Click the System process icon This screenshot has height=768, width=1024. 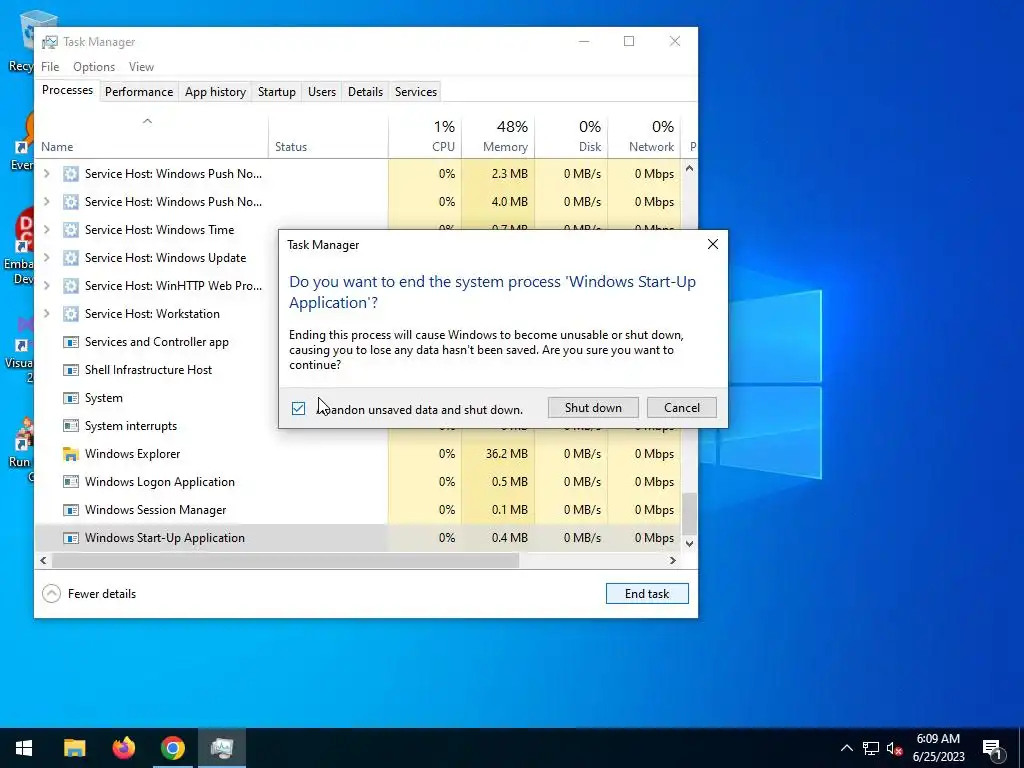[71, 398]
